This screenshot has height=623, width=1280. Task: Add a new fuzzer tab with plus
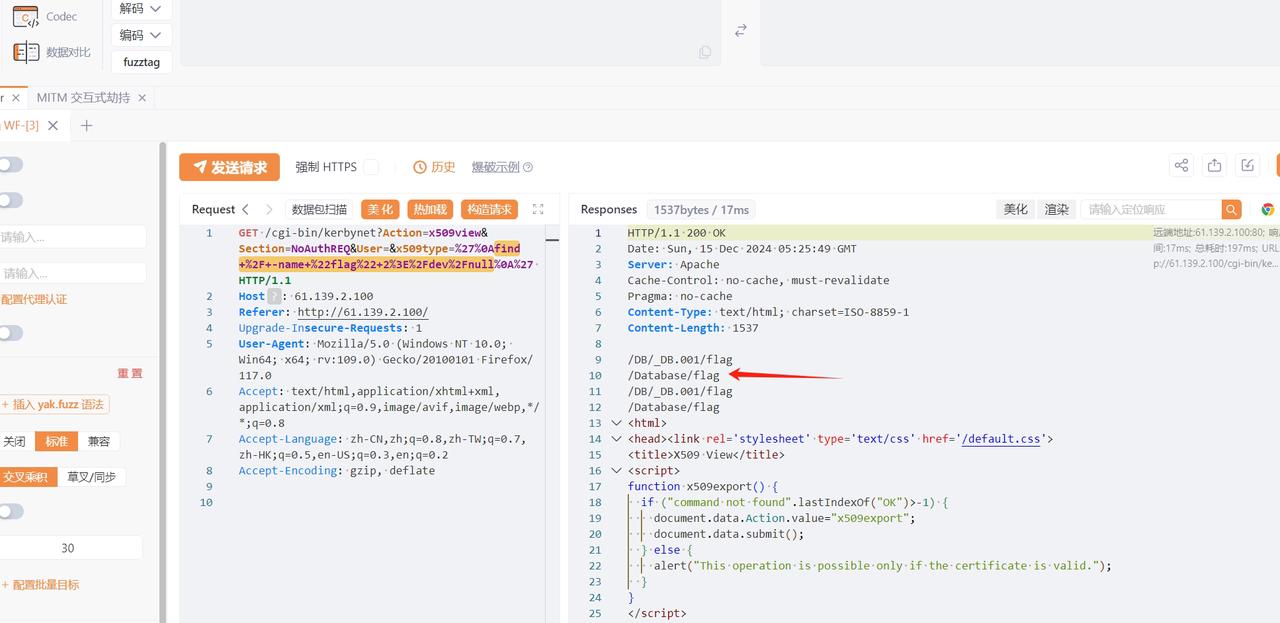tap(86, 125)
